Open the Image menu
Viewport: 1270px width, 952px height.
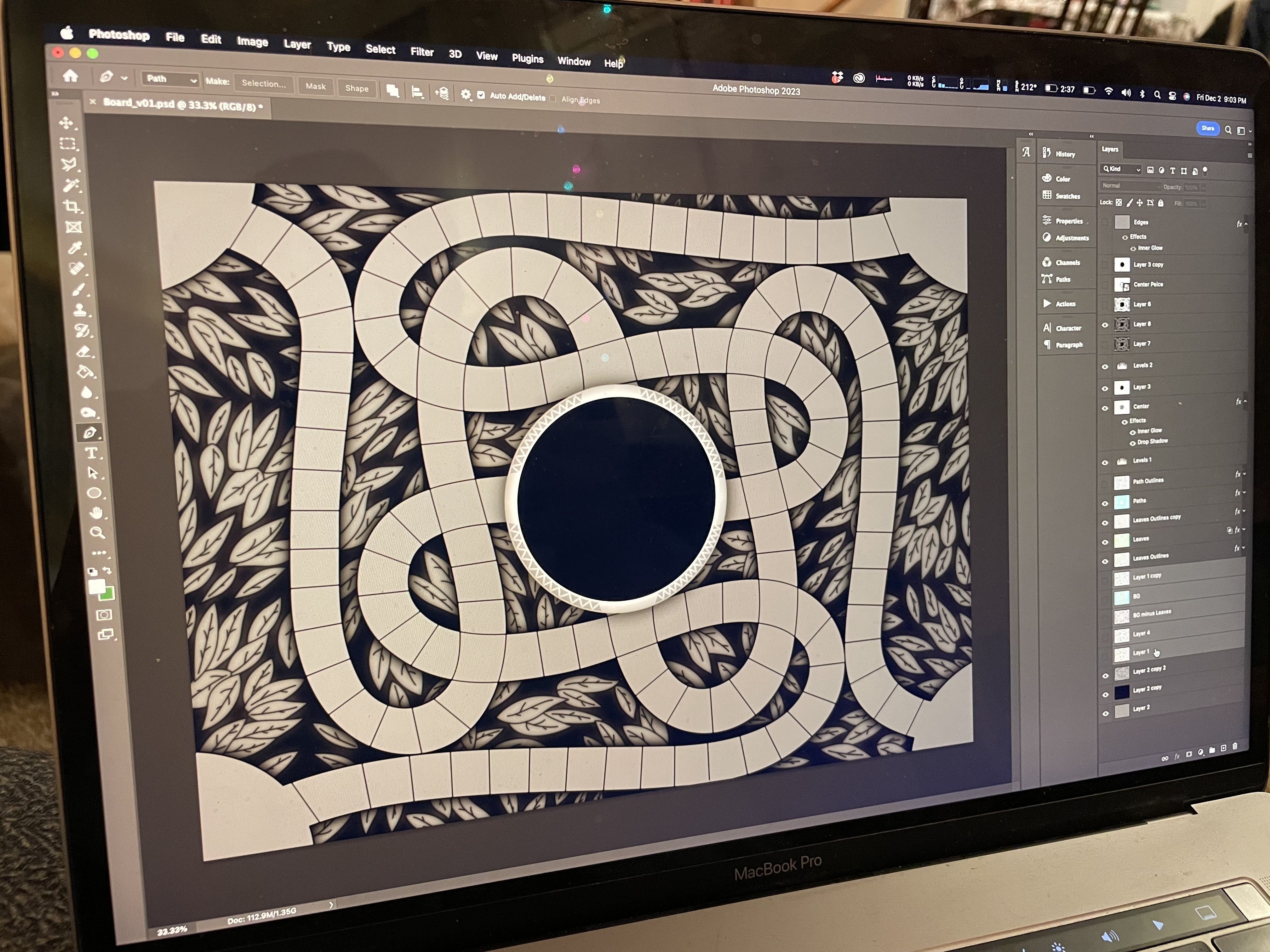pos(252,41)
